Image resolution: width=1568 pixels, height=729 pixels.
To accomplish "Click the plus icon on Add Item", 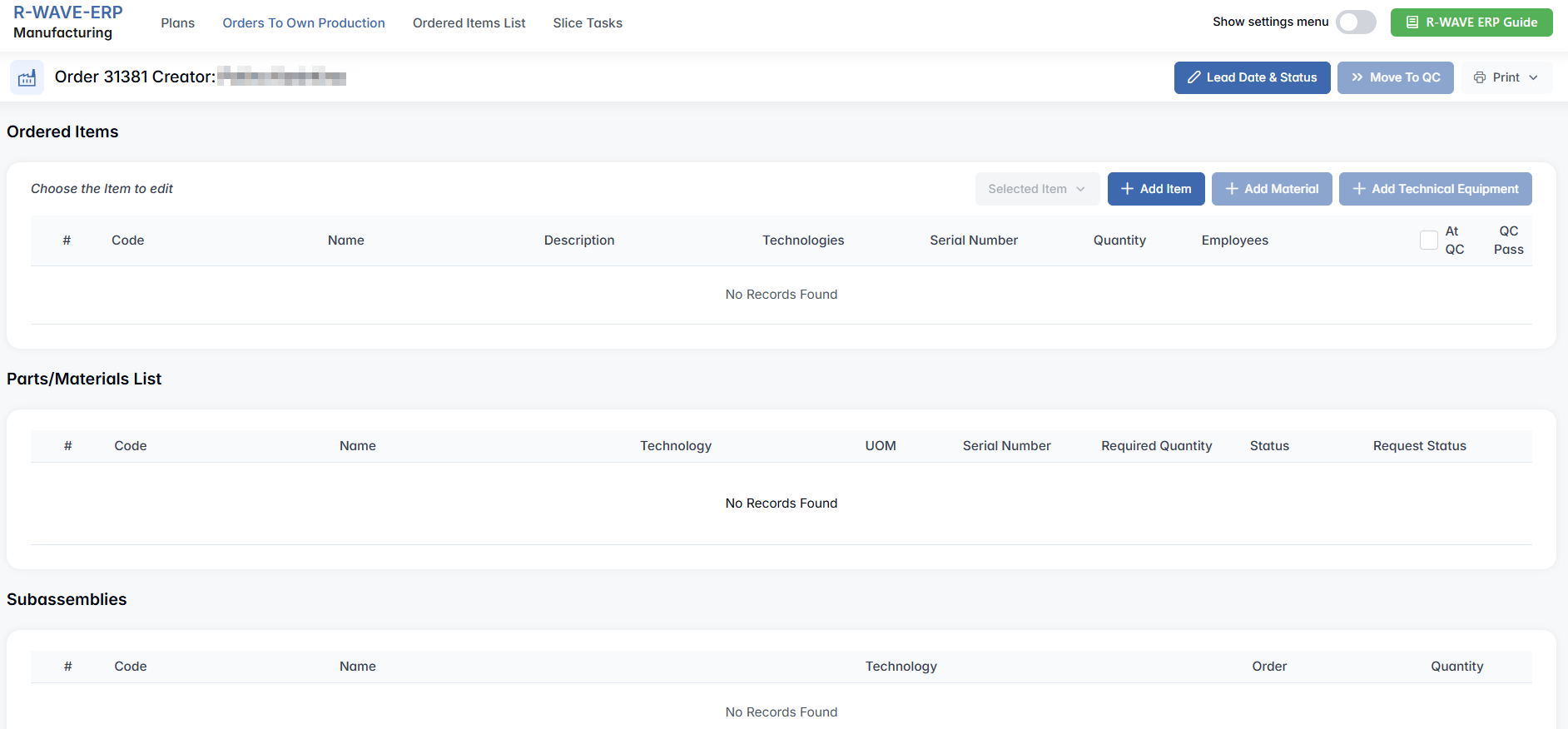I will [1127, 189].
